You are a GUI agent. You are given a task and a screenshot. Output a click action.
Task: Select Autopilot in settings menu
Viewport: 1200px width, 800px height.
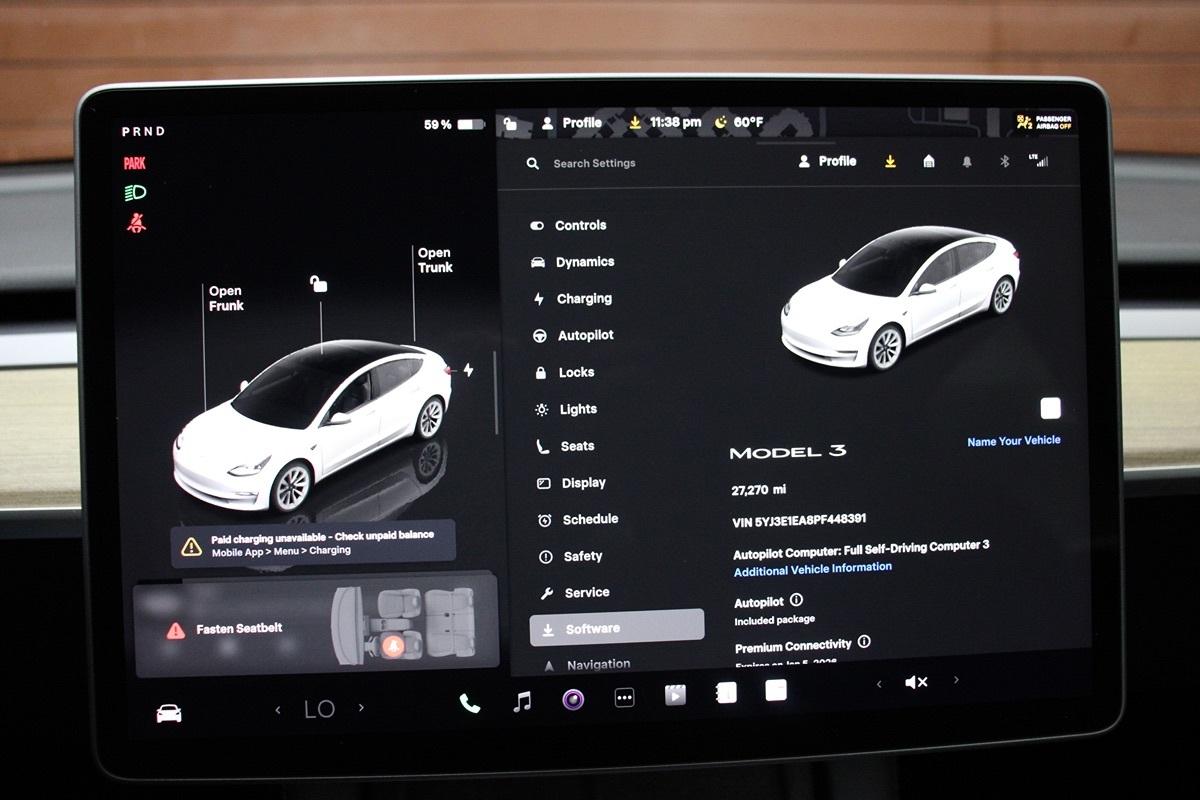[585, 336]
